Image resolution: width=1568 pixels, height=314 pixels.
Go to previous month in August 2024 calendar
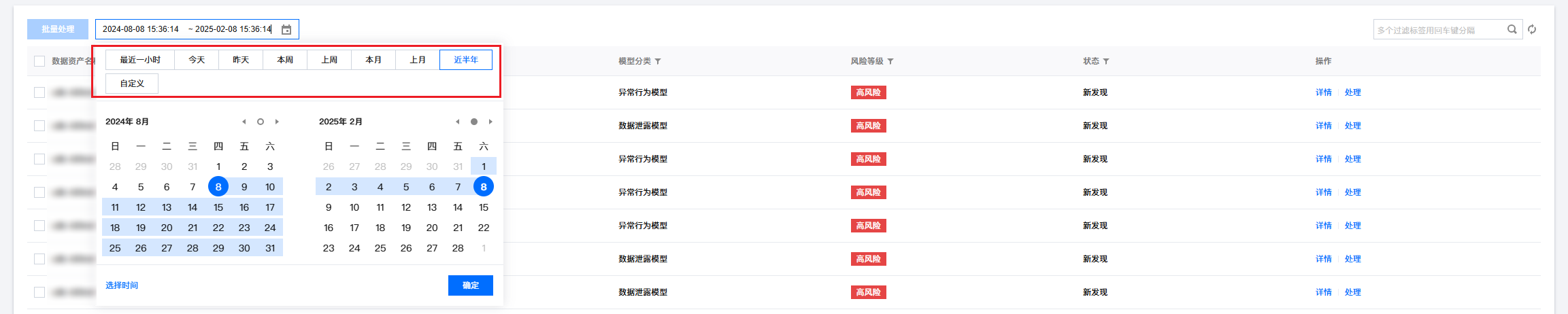244,122
